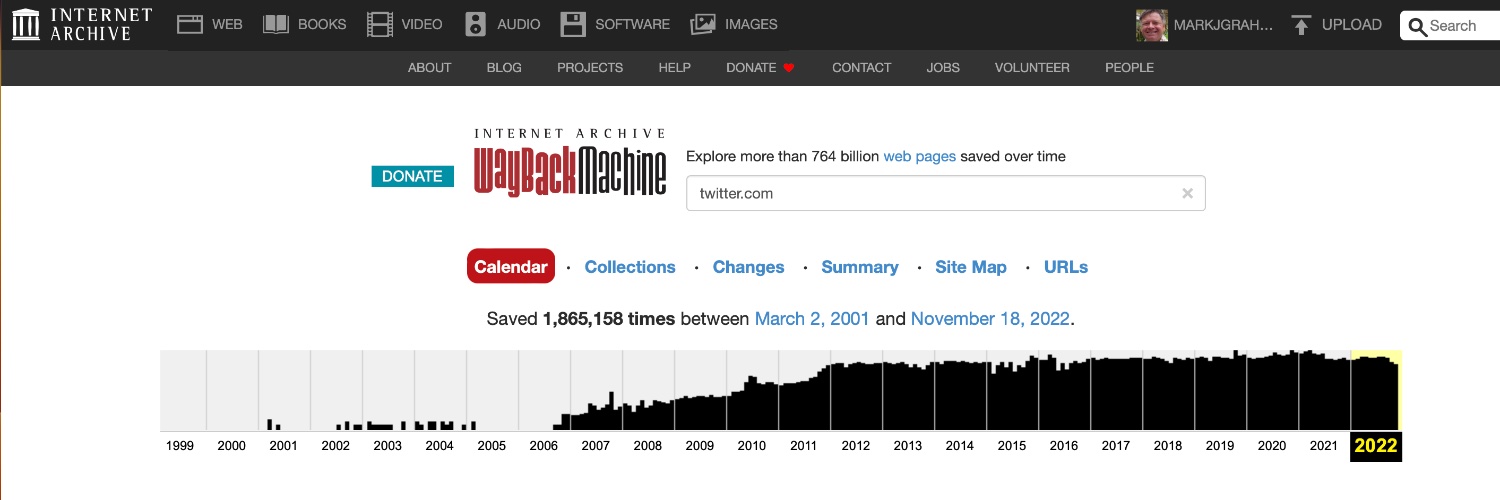Clear the twitter.com field with X
The width and height of the screenshot is (1500, 500).
[x=1187, y=193]
